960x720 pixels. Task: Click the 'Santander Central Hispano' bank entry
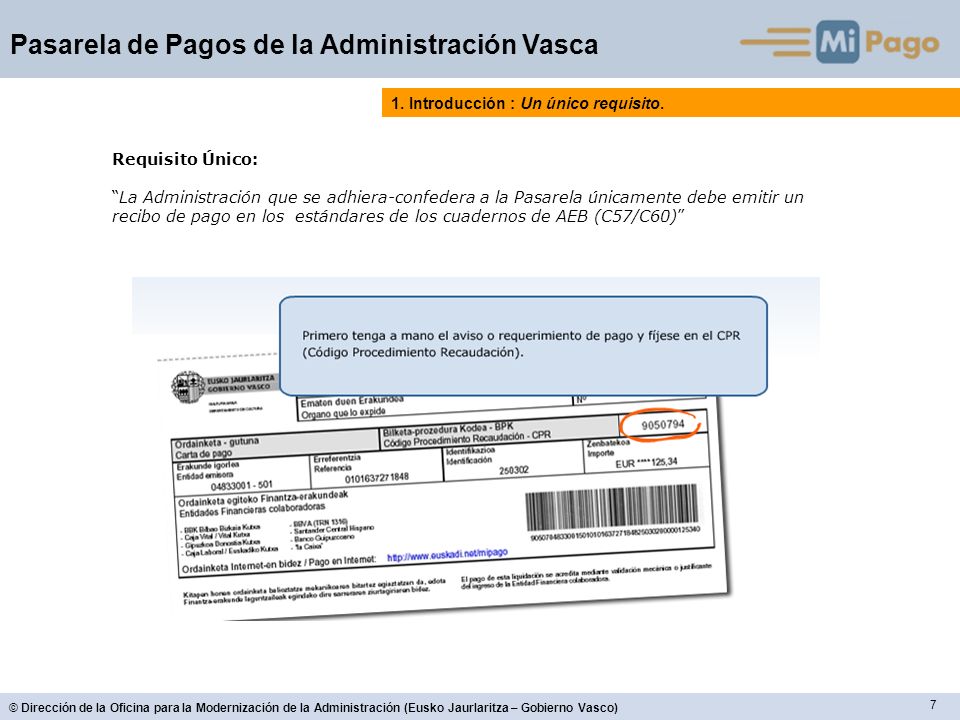333,529
